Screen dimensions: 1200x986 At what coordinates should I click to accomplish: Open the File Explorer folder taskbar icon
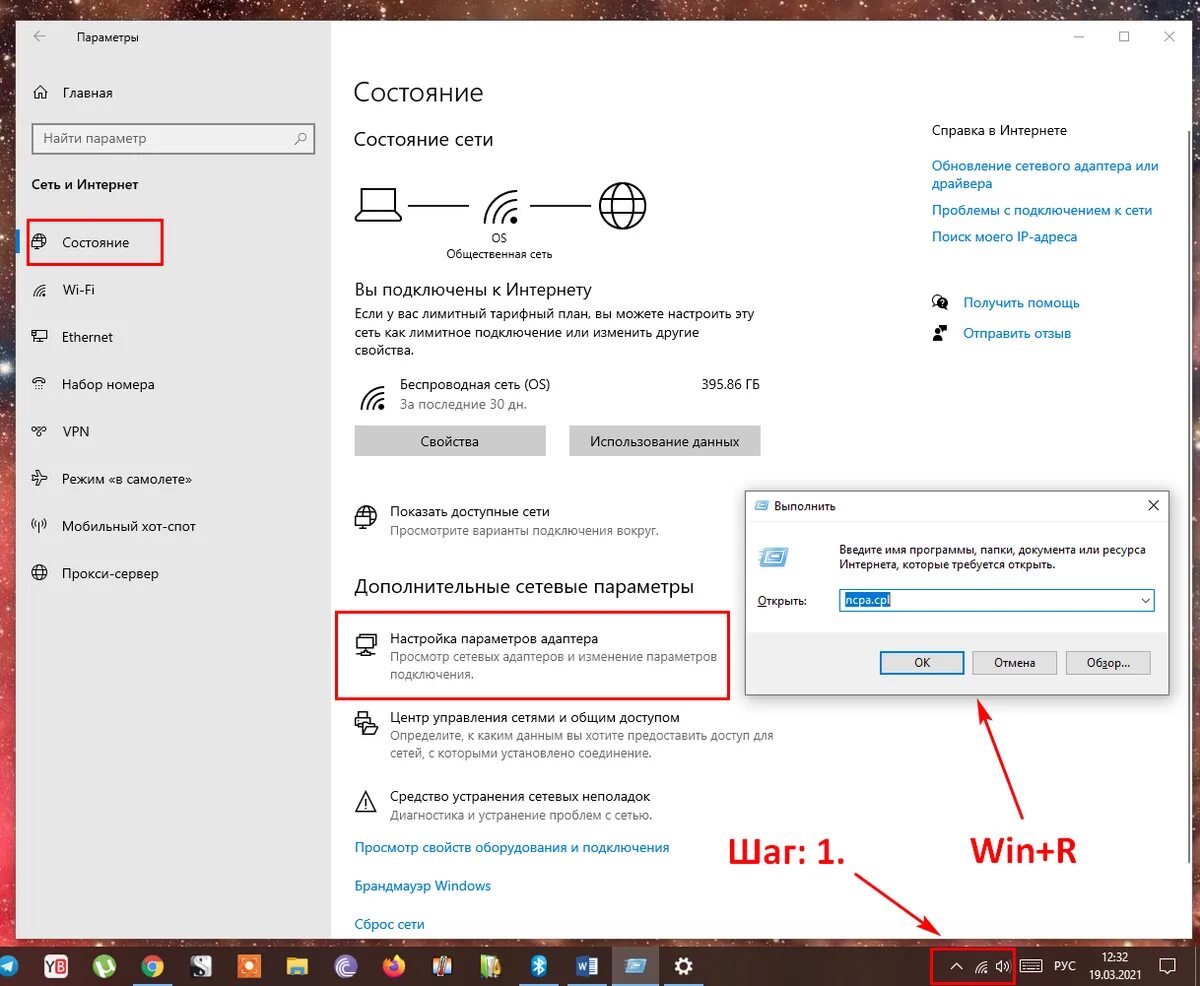click(297, 966)
